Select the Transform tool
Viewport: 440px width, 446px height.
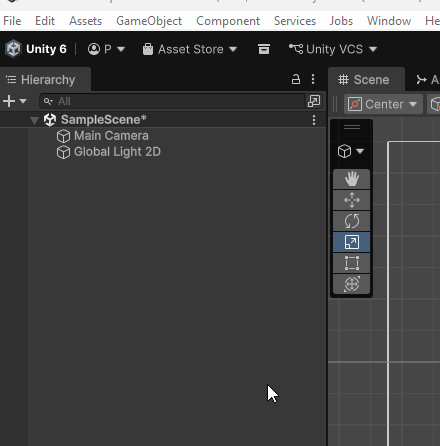[x=351, y=284]
